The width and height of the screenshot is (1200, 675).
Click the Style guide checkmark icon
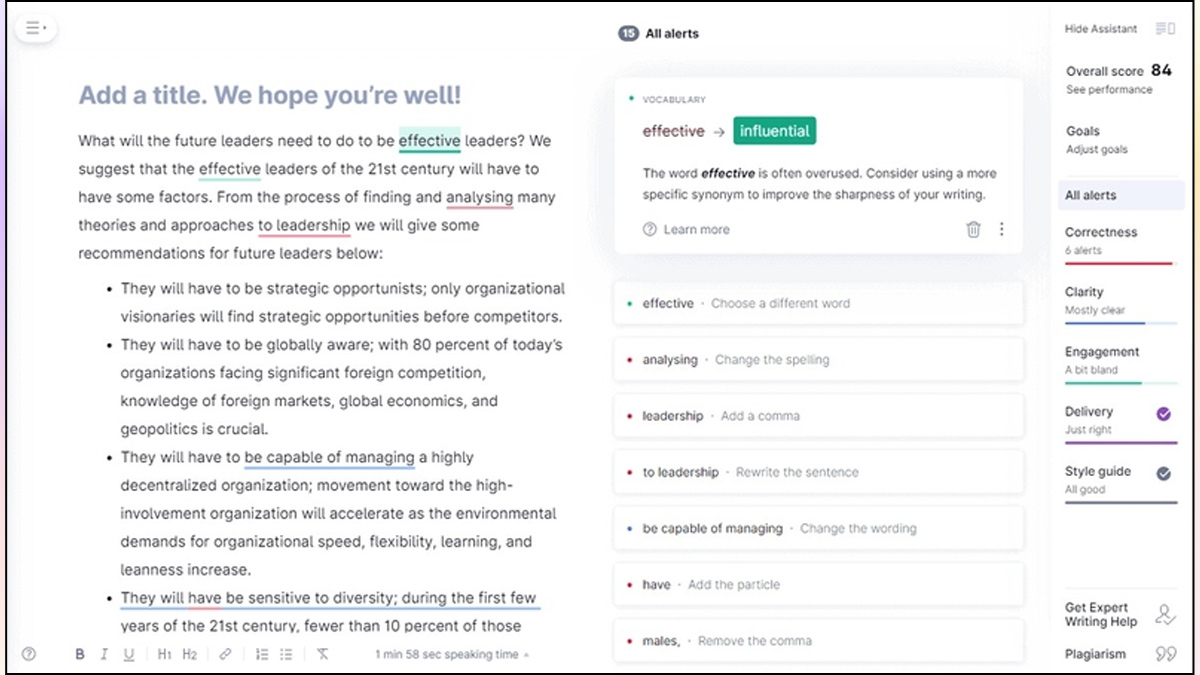pyautogui.click(x=1164, y=474)
